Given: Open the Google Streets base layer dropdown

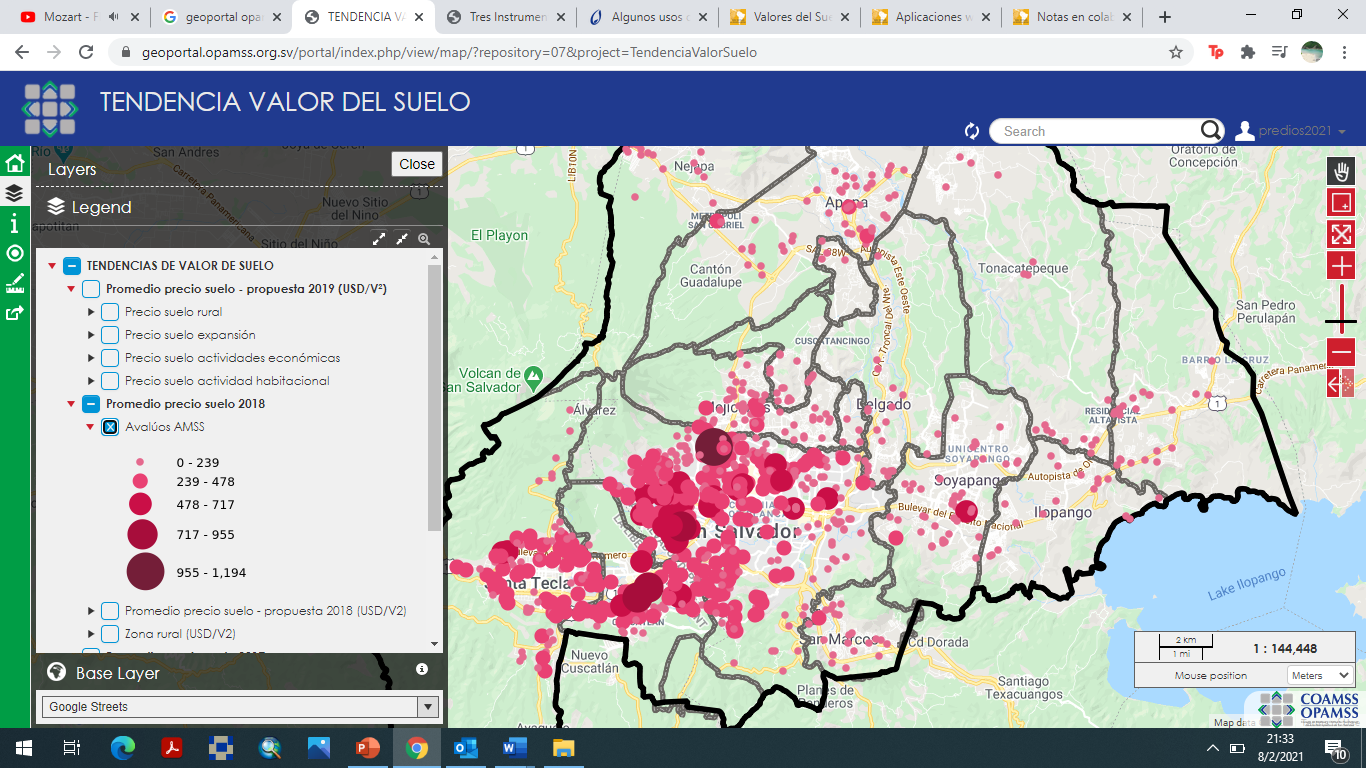Looking at the screenshot, I should point(240,707).
